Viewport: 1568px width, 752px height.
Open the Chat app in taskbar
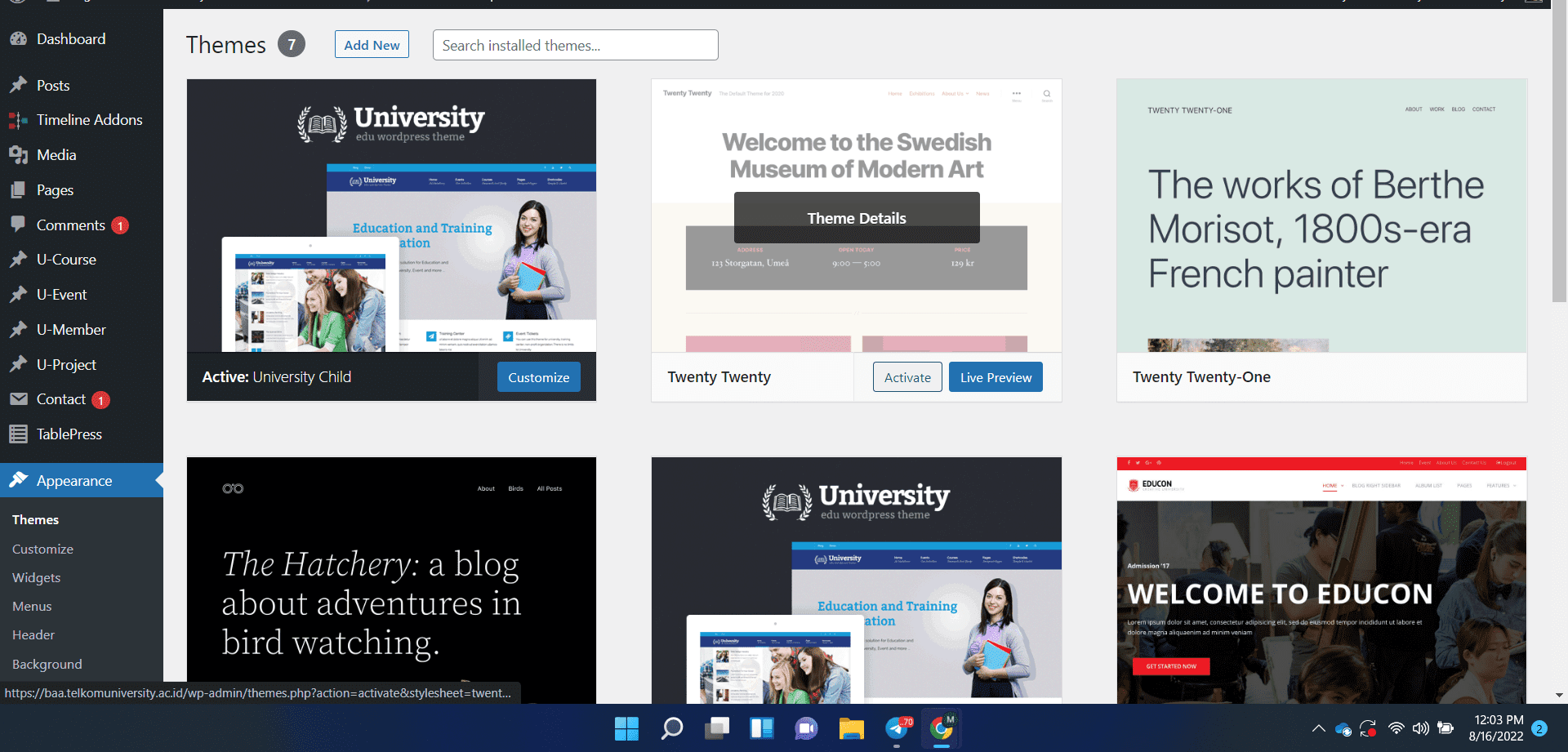pos(806,728)
